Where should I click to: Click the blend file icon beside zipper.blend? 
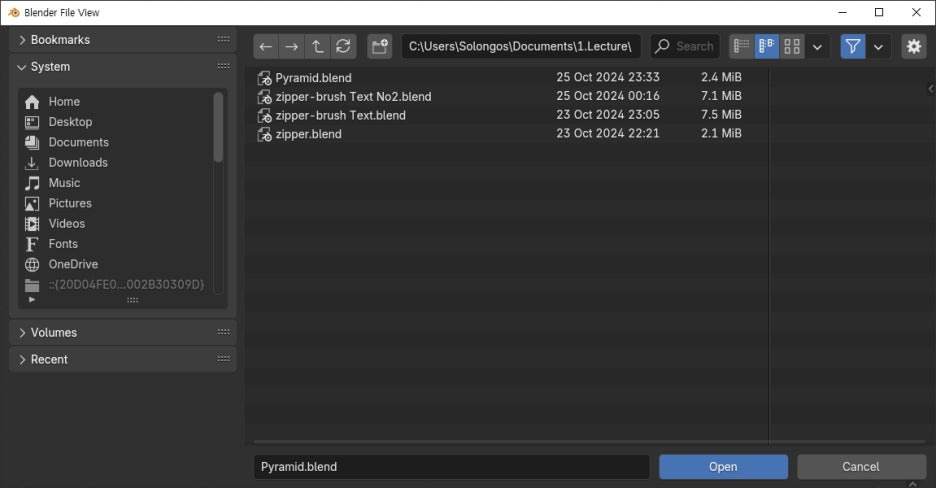tap(264, 134)
